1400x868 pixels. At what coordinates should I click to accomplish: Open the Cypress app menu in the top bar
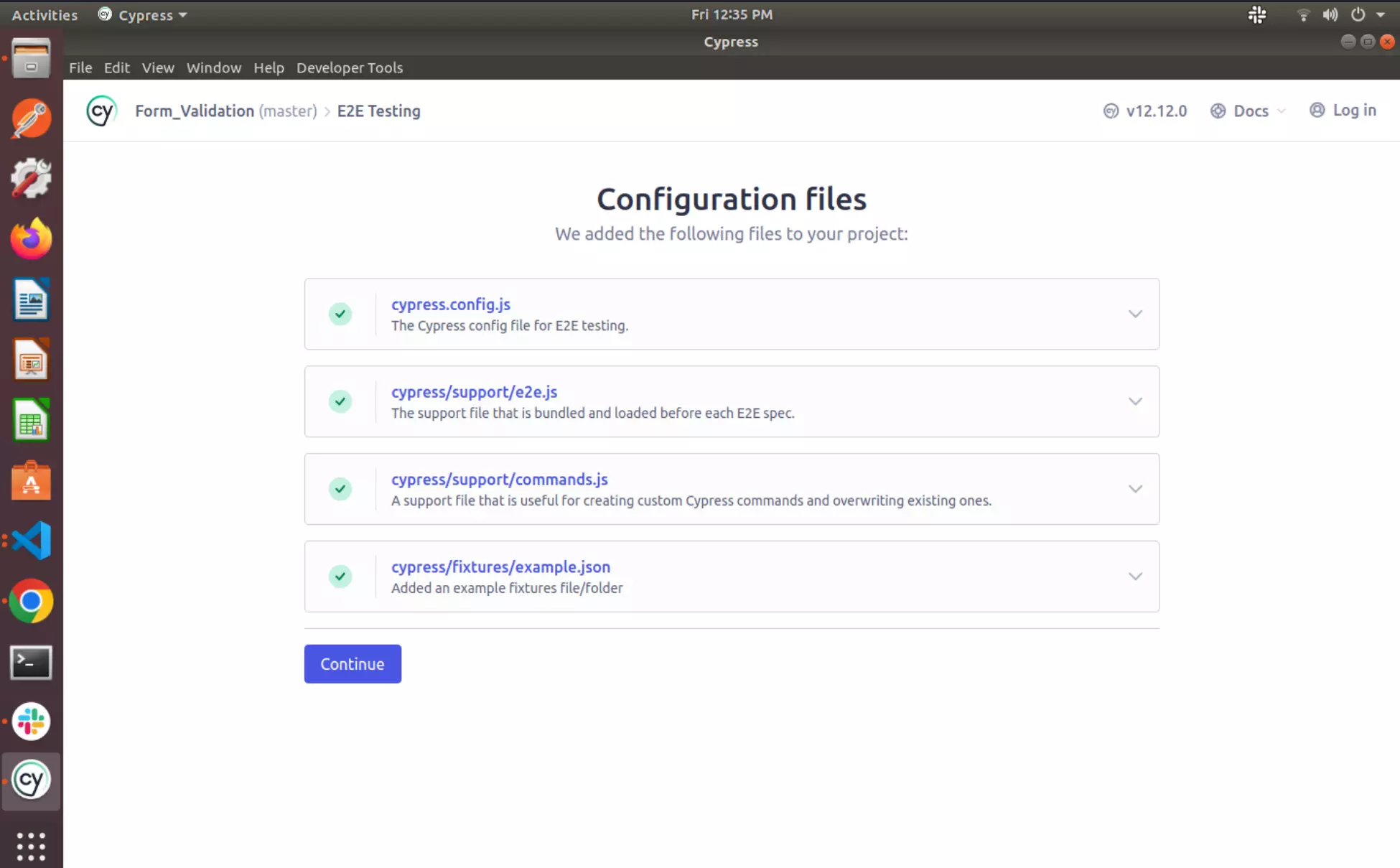coord(142,14)
